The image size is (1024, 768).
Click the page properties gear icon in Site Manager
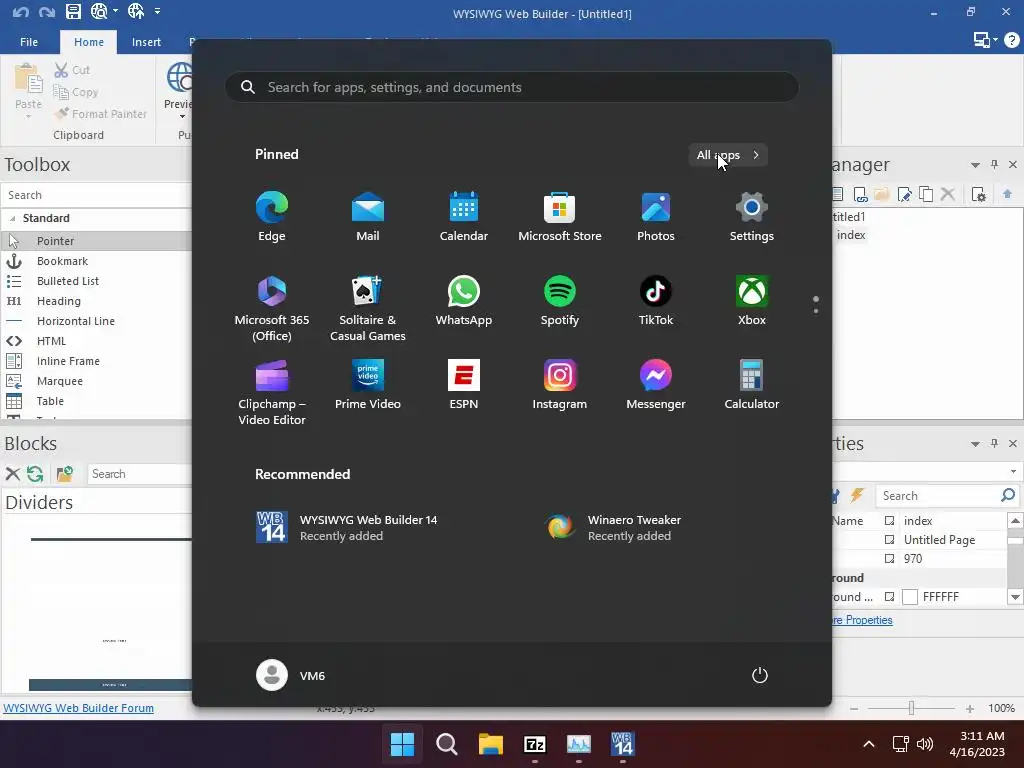(x=978, y=194)
